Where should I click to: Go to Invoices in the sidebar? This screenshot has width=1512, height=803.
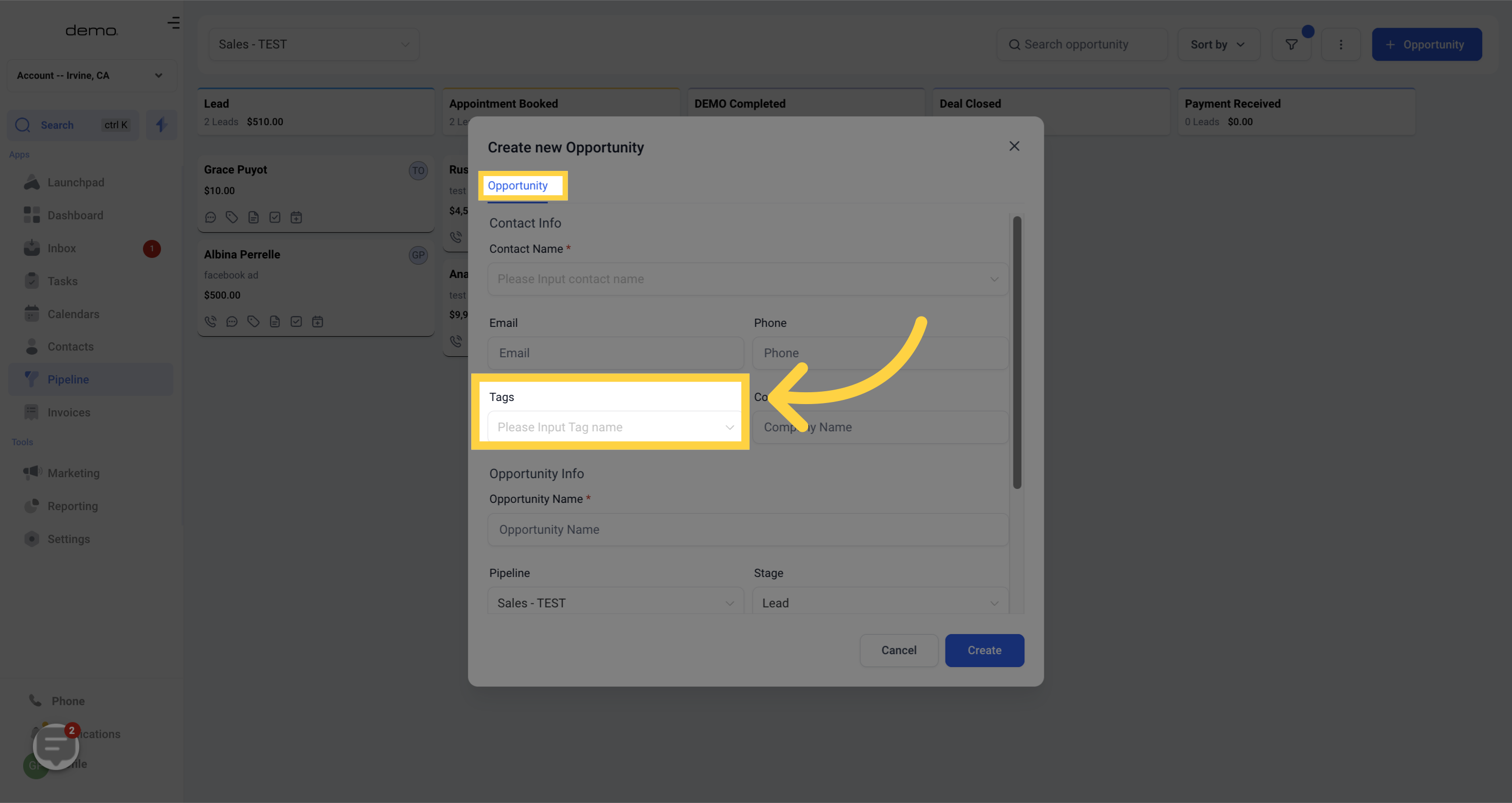68,412
